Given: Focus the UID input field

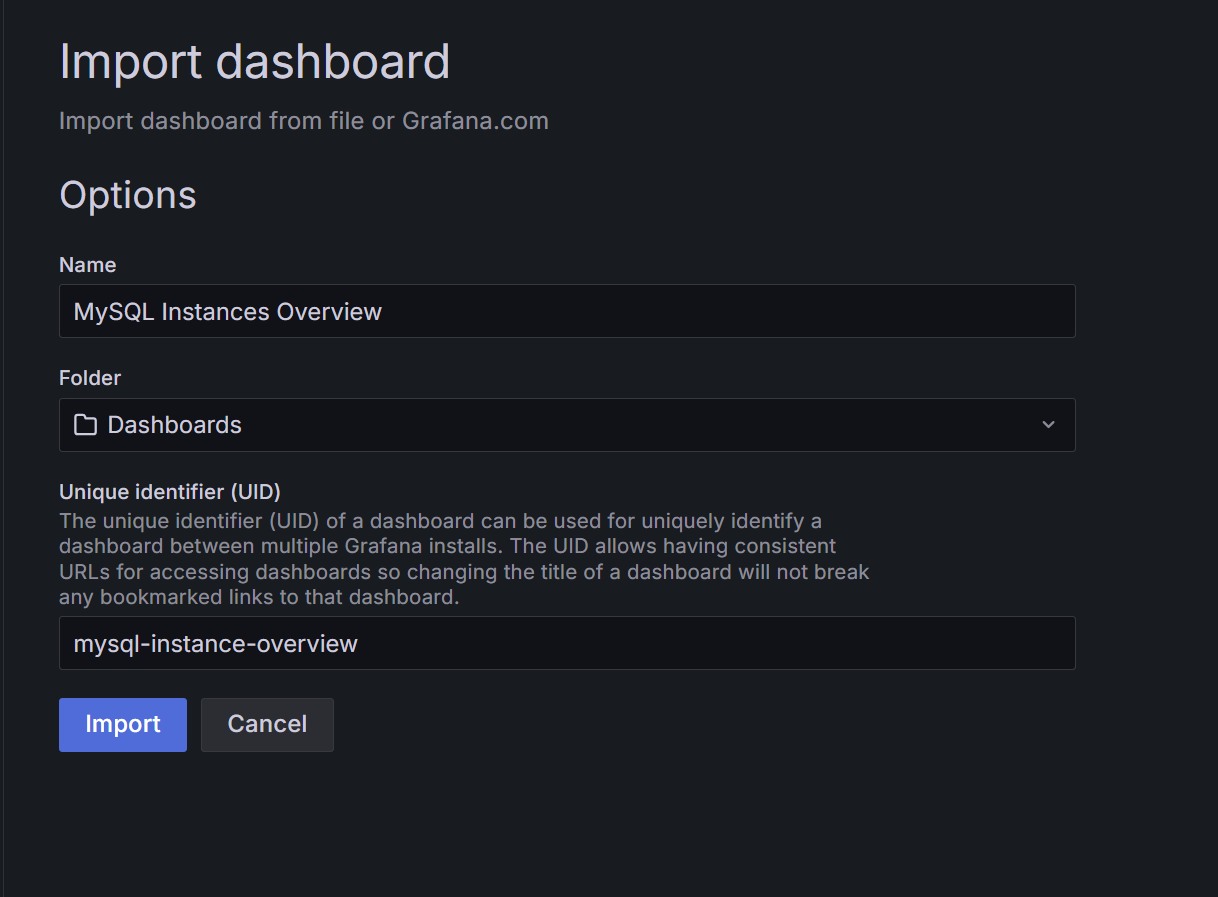Looking at the screenshot, I should 567,643.
